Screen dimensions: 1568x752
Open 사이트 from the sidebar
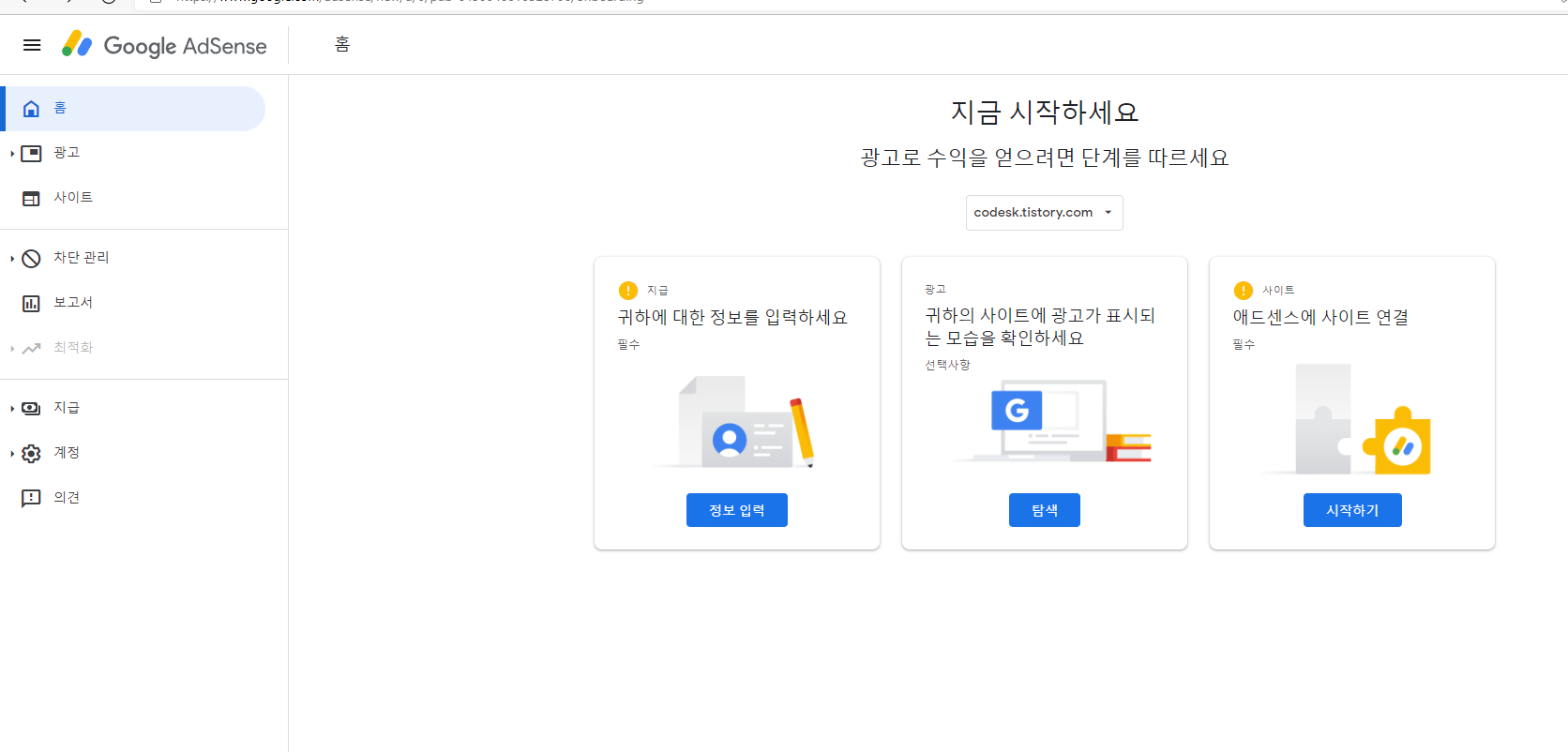(x=73, y=197)
